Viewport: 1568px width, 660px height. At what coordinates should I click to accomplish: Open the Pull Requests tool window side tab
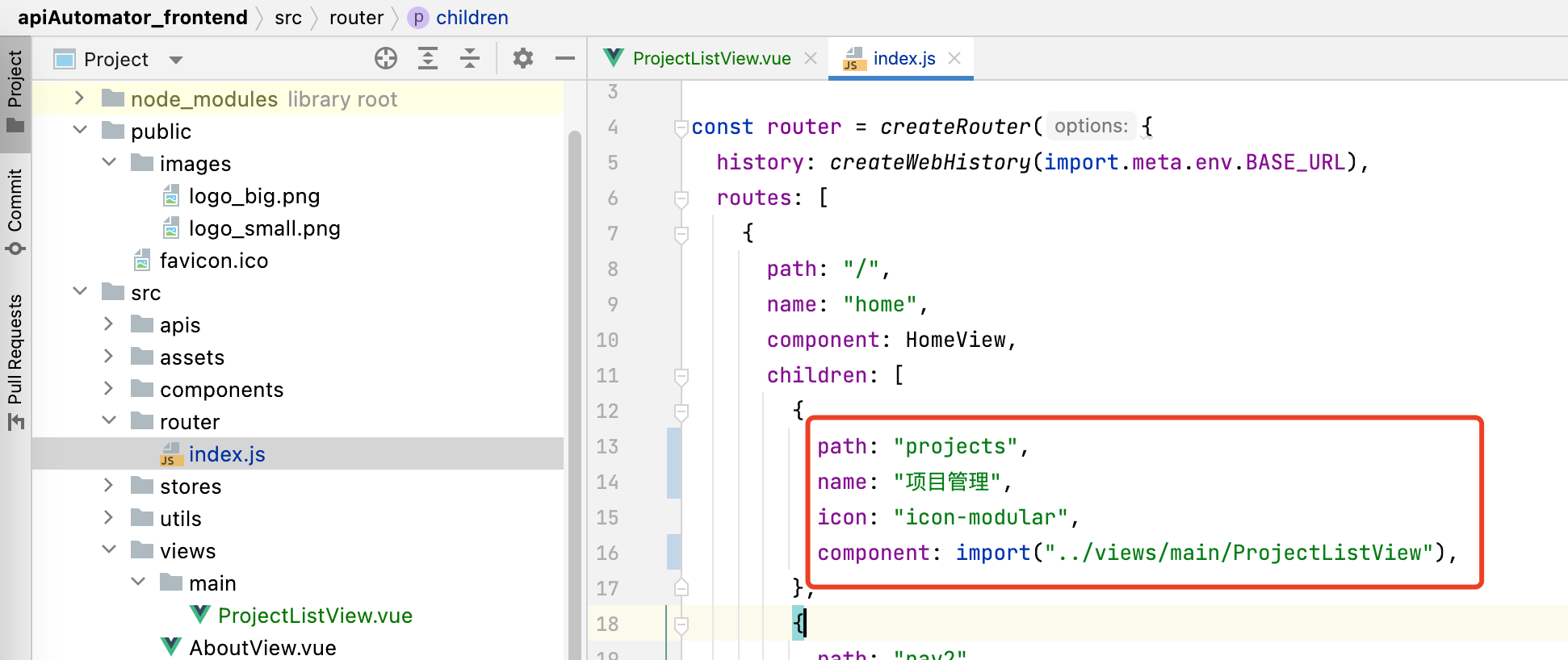[x=15, y=361]
